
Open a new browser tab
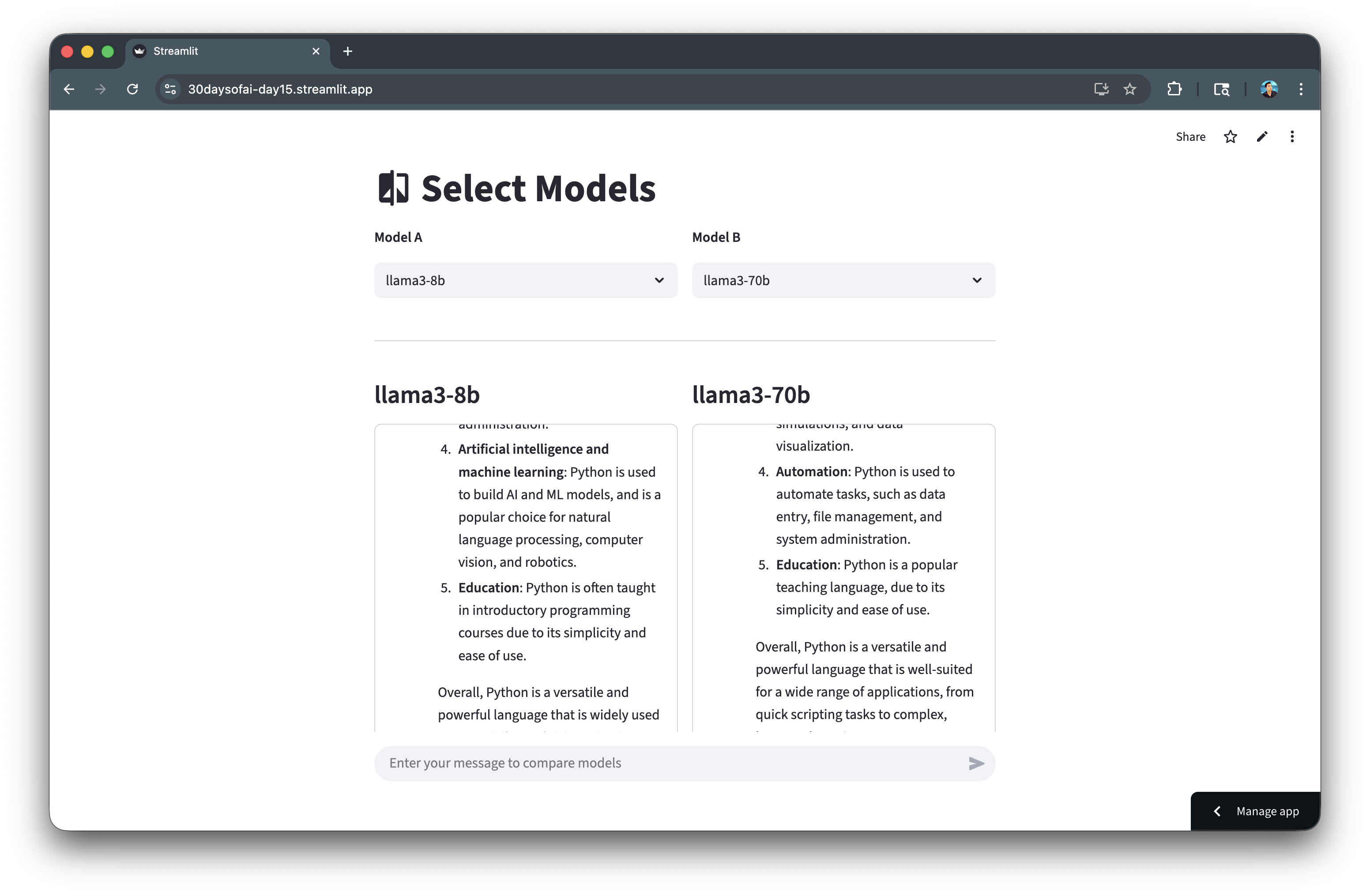coord(348,51)
